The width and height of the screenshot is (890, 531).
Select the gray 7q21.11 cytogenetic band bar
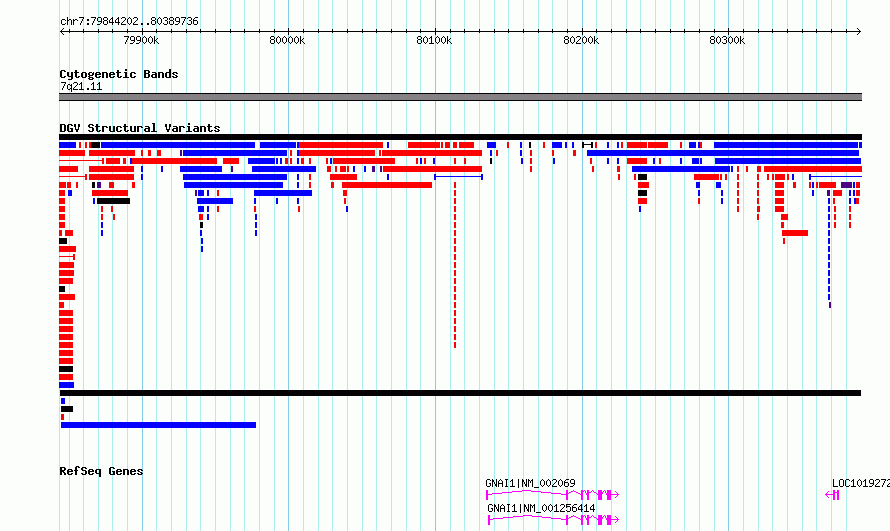(460, 97)
